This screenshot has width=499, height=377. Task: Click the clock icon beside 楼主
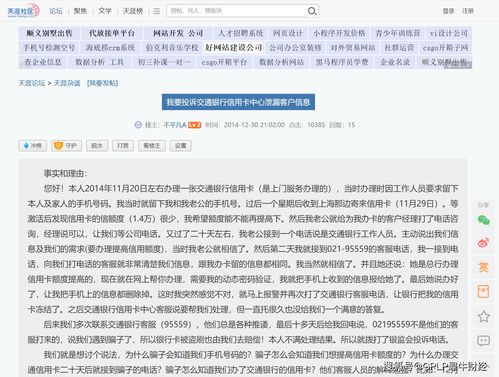pos(138,125)
